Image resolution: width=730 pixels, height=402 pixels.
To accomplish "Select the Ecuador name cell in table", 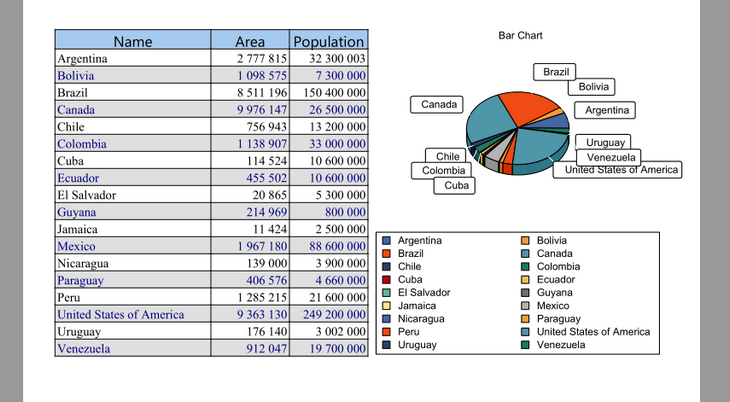I will [x=133, y=178].
